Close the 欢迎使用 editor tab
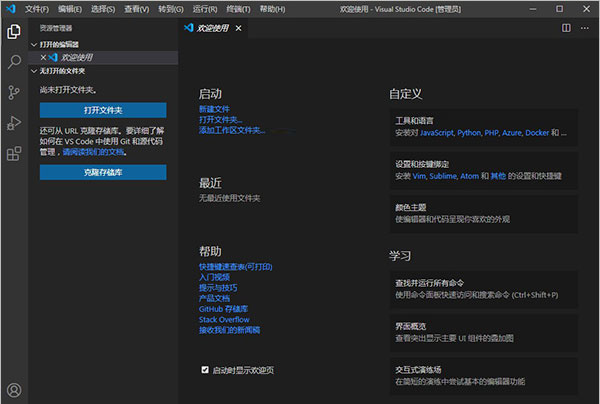This screenshot has width=600, height=404. click(238, 28)
